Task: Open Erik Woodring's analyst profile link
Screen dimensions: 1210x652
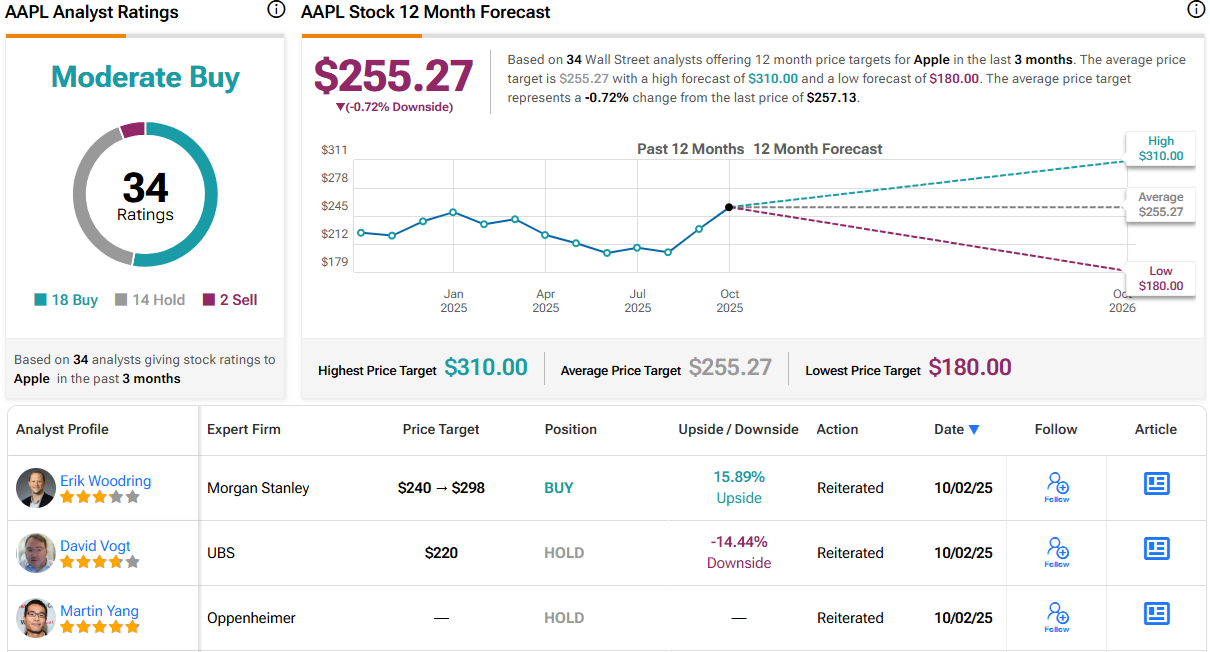Action: coord(105,481)
